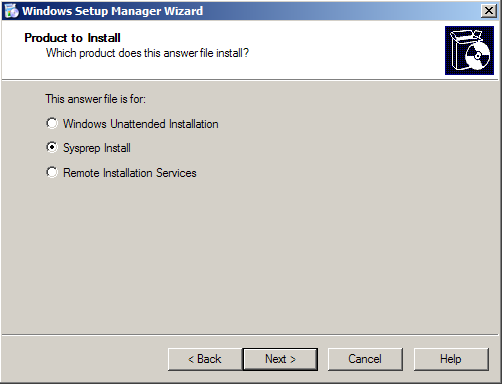Select Windows Unattended Installation radio button
This screenshot has width=502, height=384.
[52, 123]
